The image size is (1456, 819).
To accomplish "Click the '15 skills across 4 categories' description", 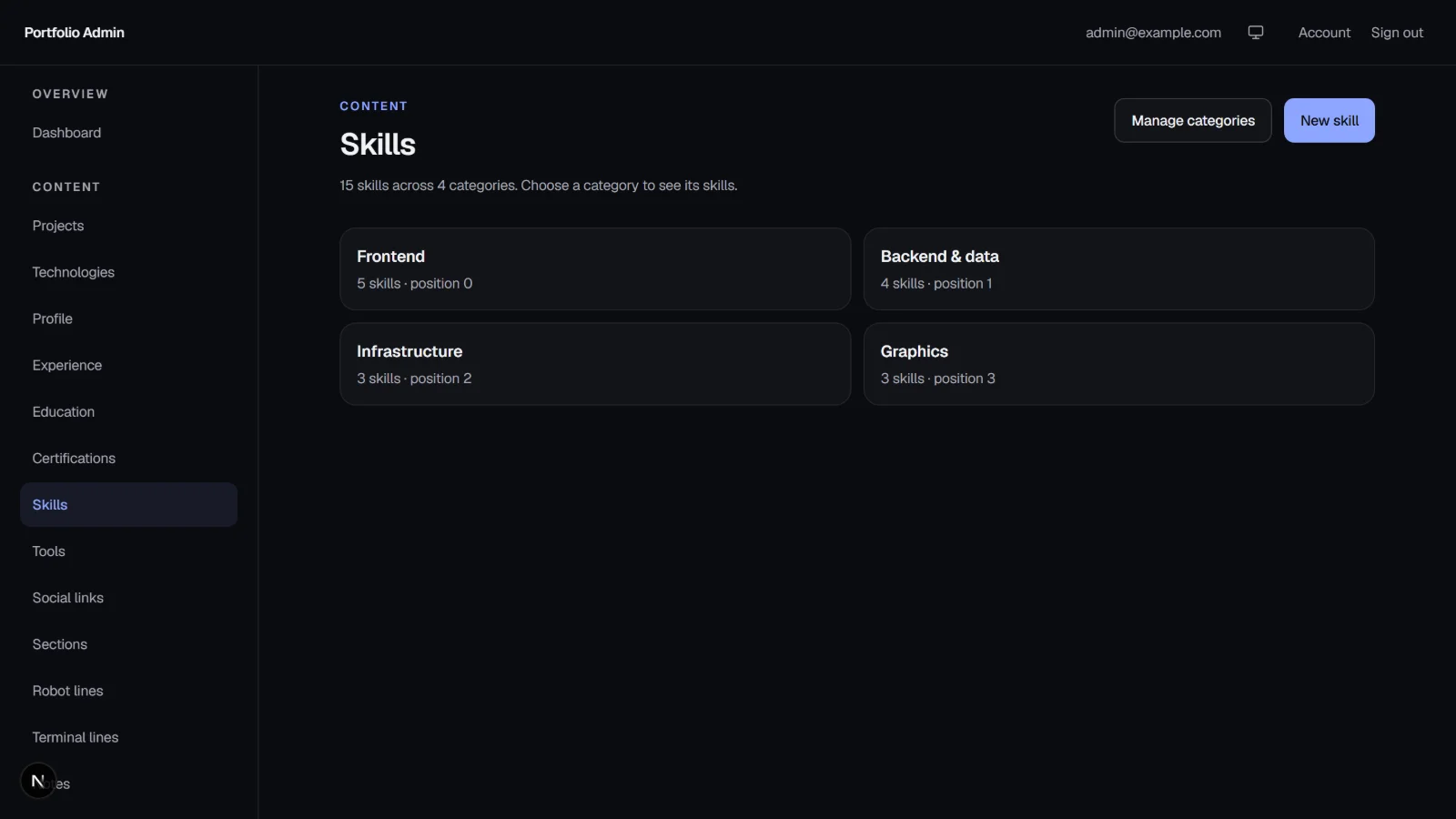I will [x=539, y=185].
